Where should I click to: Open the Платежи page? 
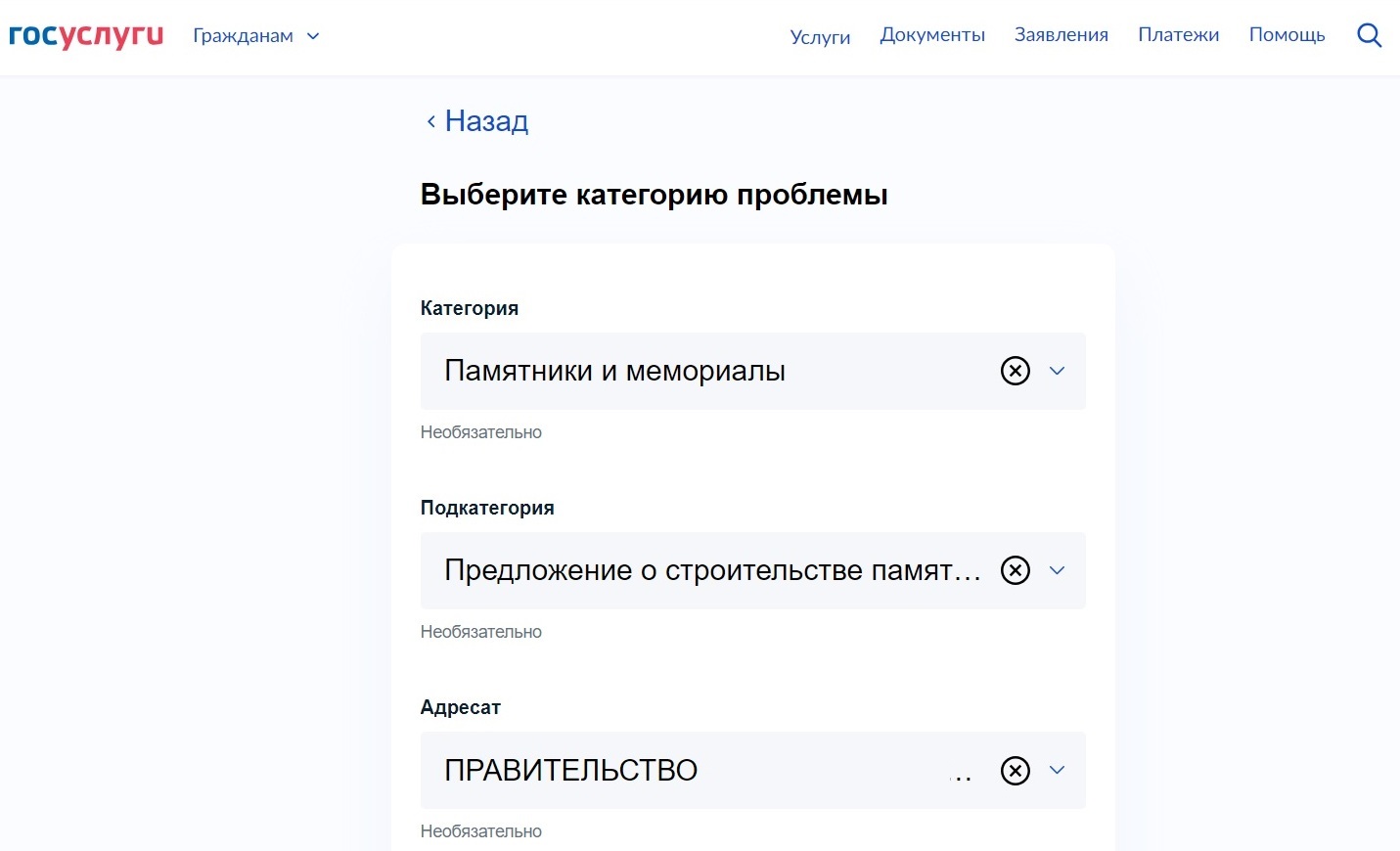point(1178,35)
